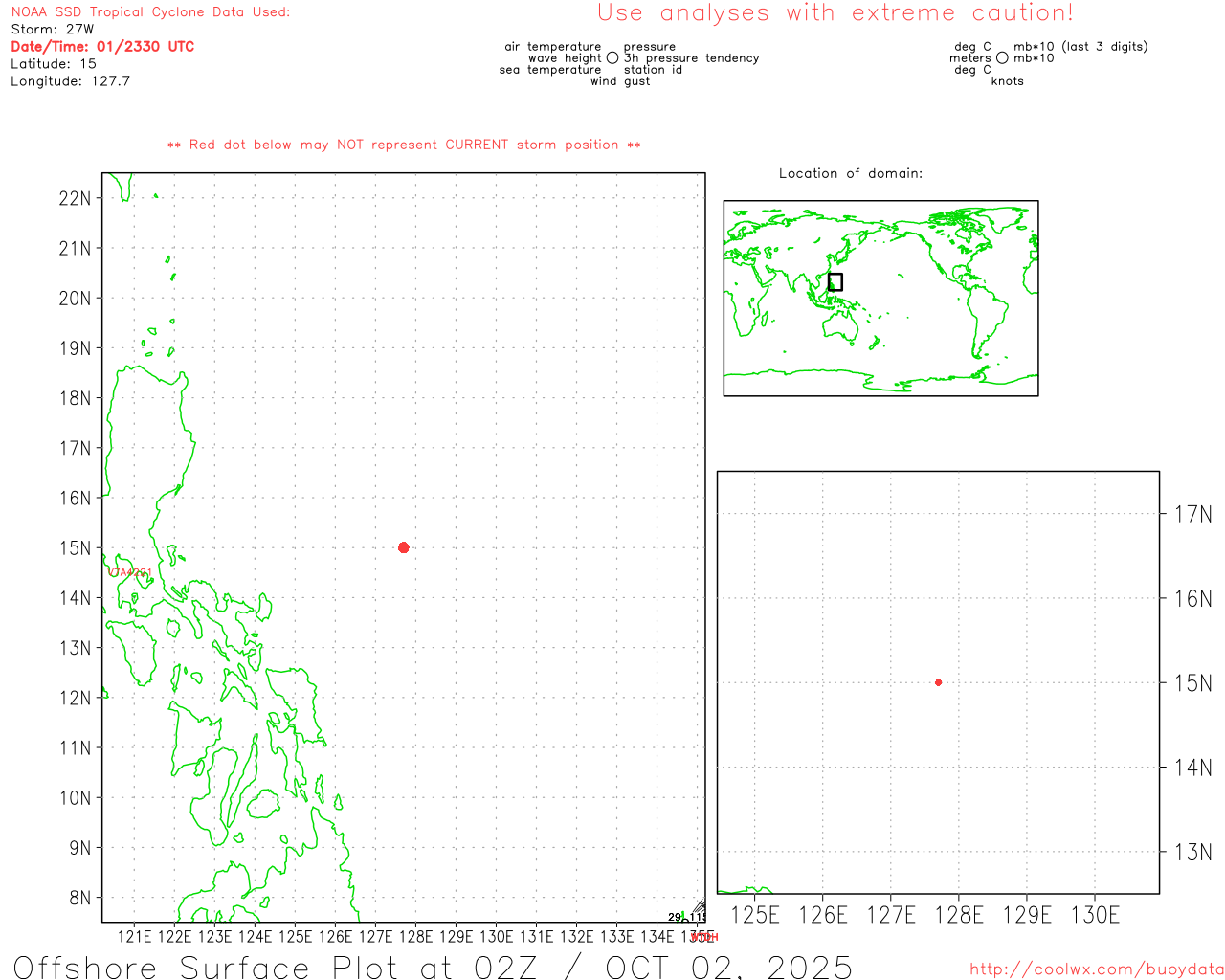Click the station circle in left legend
This screenshot has width=1225, height=980.
coord(612,58)
